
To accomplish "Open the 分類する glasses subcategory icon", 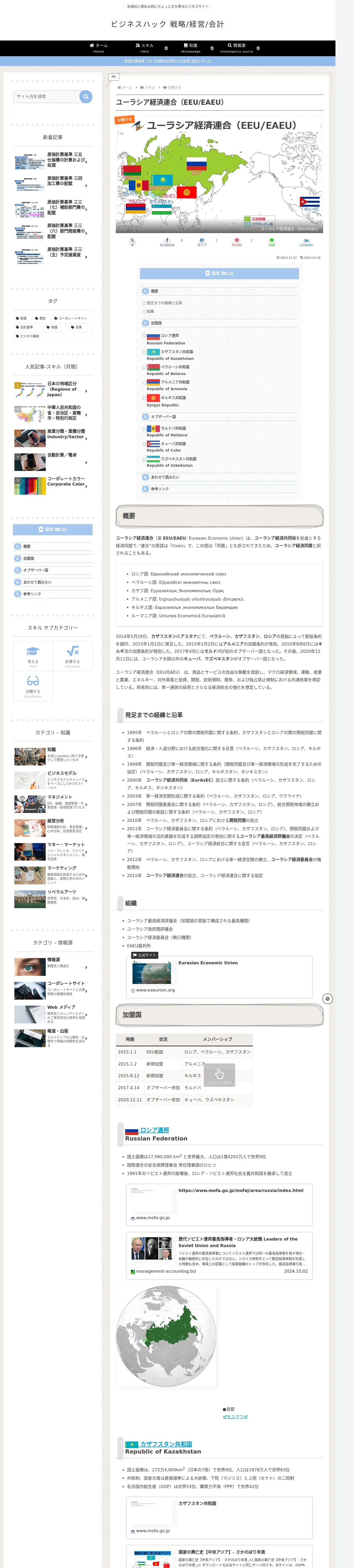I will click(x=33, y=686).
